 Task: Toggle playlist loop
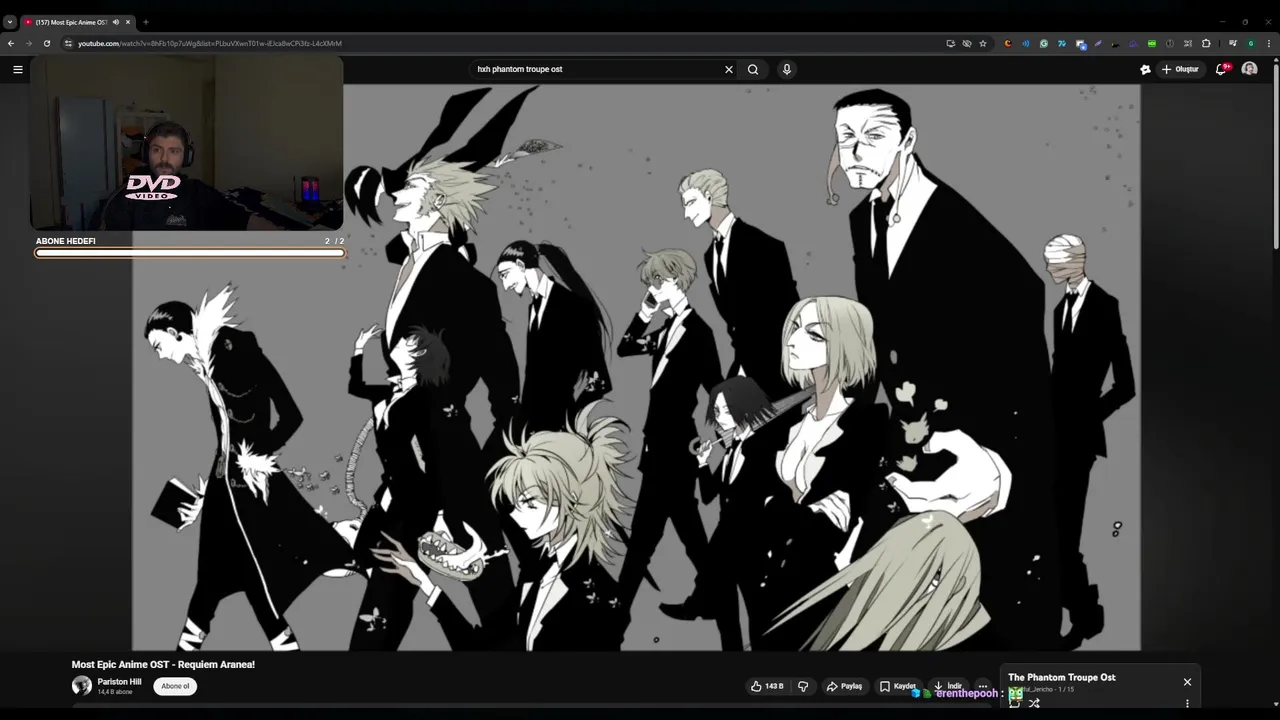pyautogui.click(x=1014, y=703)
